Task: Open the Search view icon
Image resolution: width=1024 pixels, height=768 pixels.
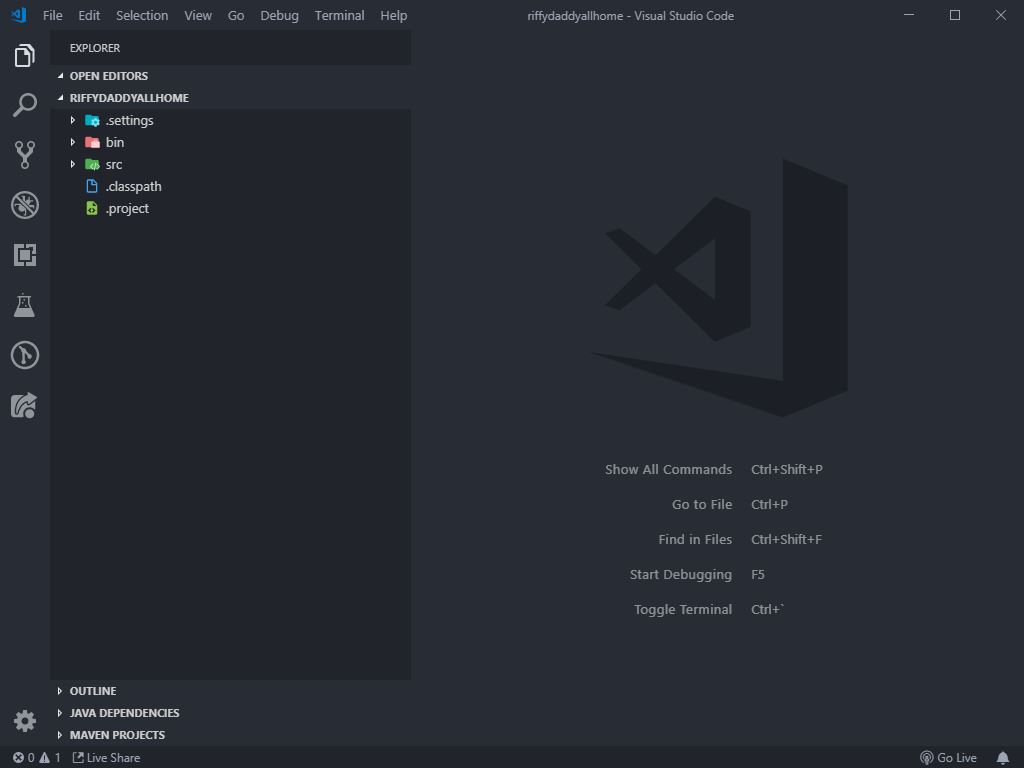Action: (x=24, y=104)
